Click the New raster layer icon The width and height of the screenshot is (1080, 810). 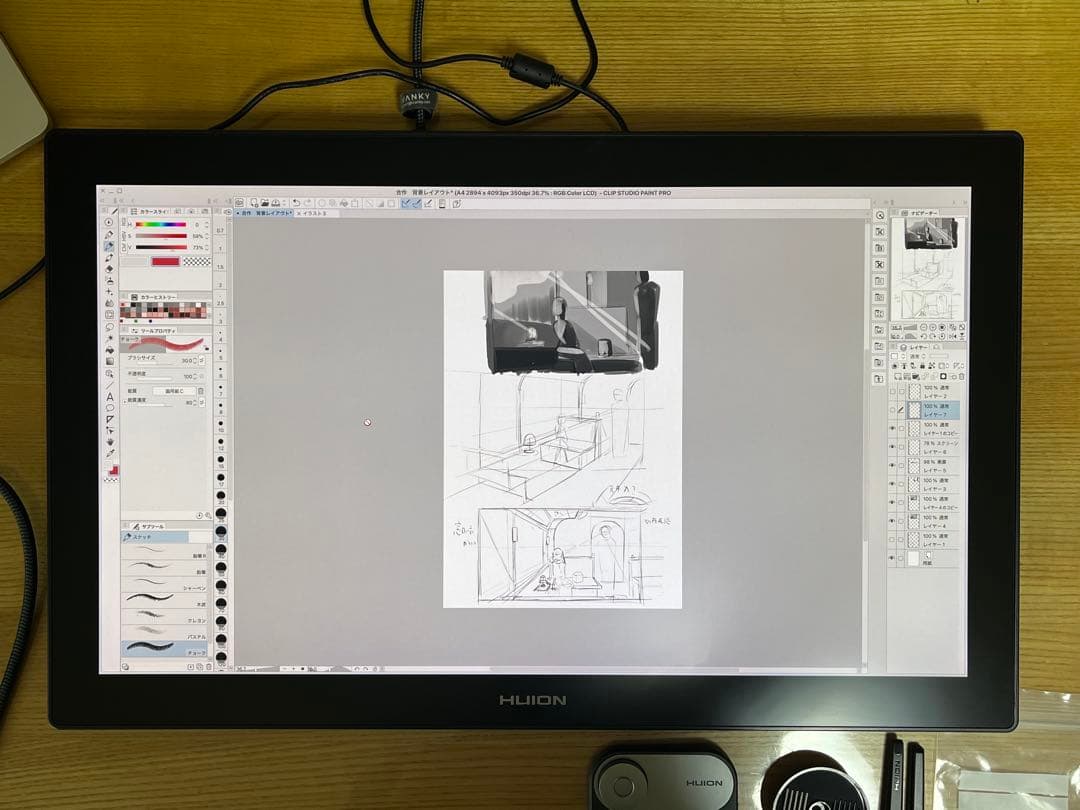[x=898, y=376]
